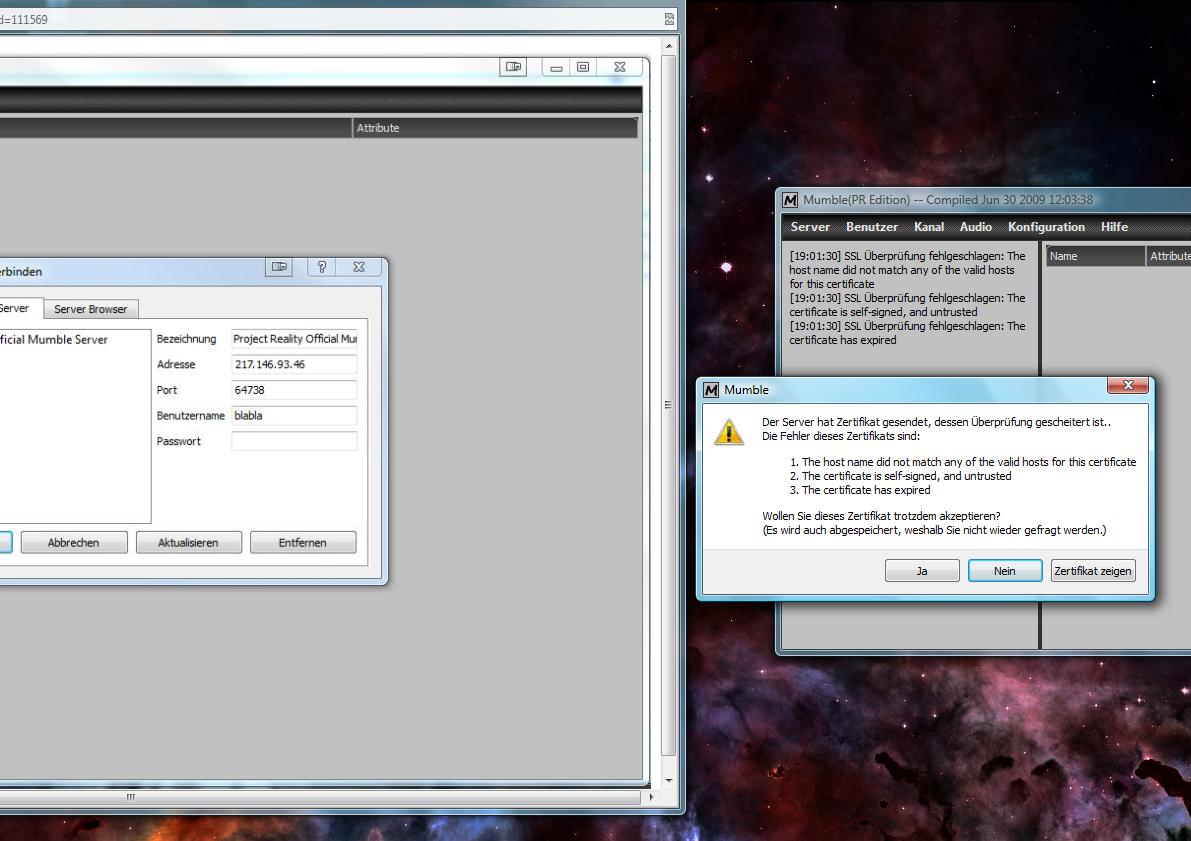
Task: Click the empty Passwort field
Action: pos(294,441)
